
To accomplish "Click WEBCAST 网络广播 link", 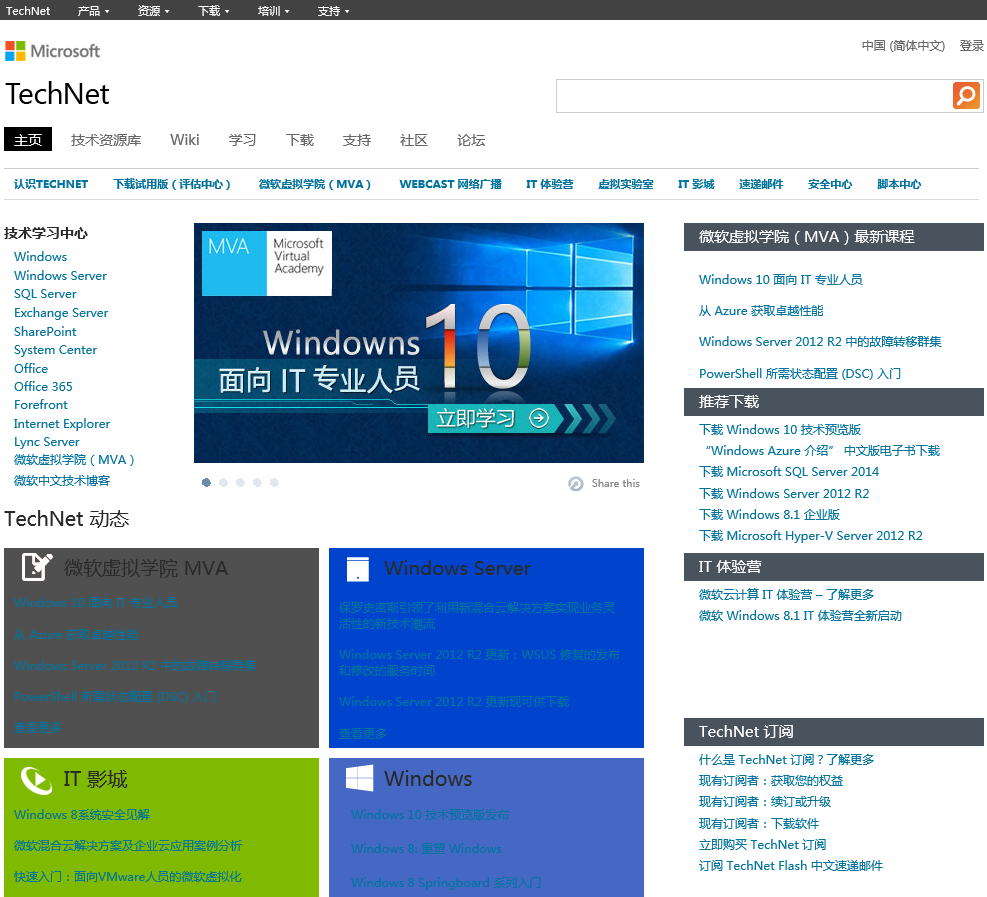I will click(x=450, y=184).
